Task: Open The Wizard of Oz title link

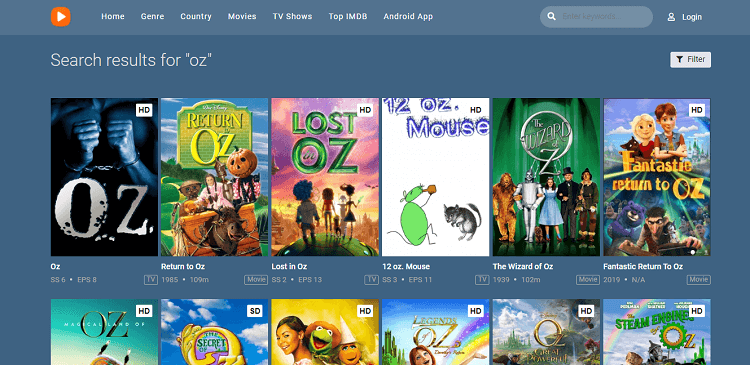Action: pyautogui.click(x=523, y=266)
